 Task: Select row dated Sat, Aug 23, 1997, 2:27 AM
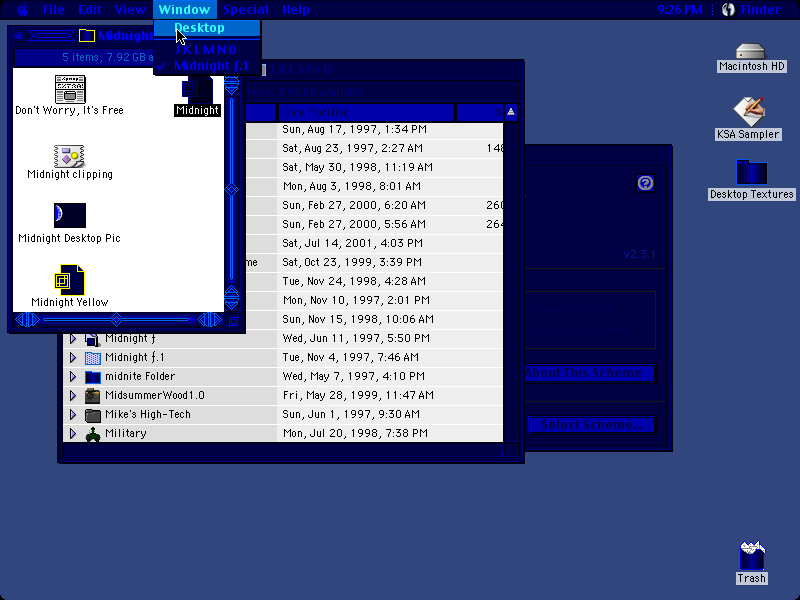[x=376, y=148]
